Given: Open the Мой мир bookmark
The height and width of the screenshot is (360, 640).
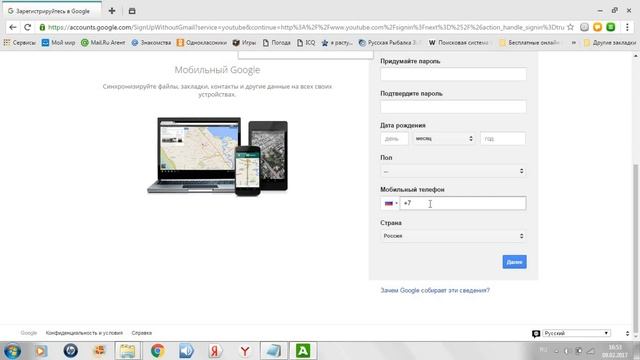Looking at the screenshot, I should point(58,42).
